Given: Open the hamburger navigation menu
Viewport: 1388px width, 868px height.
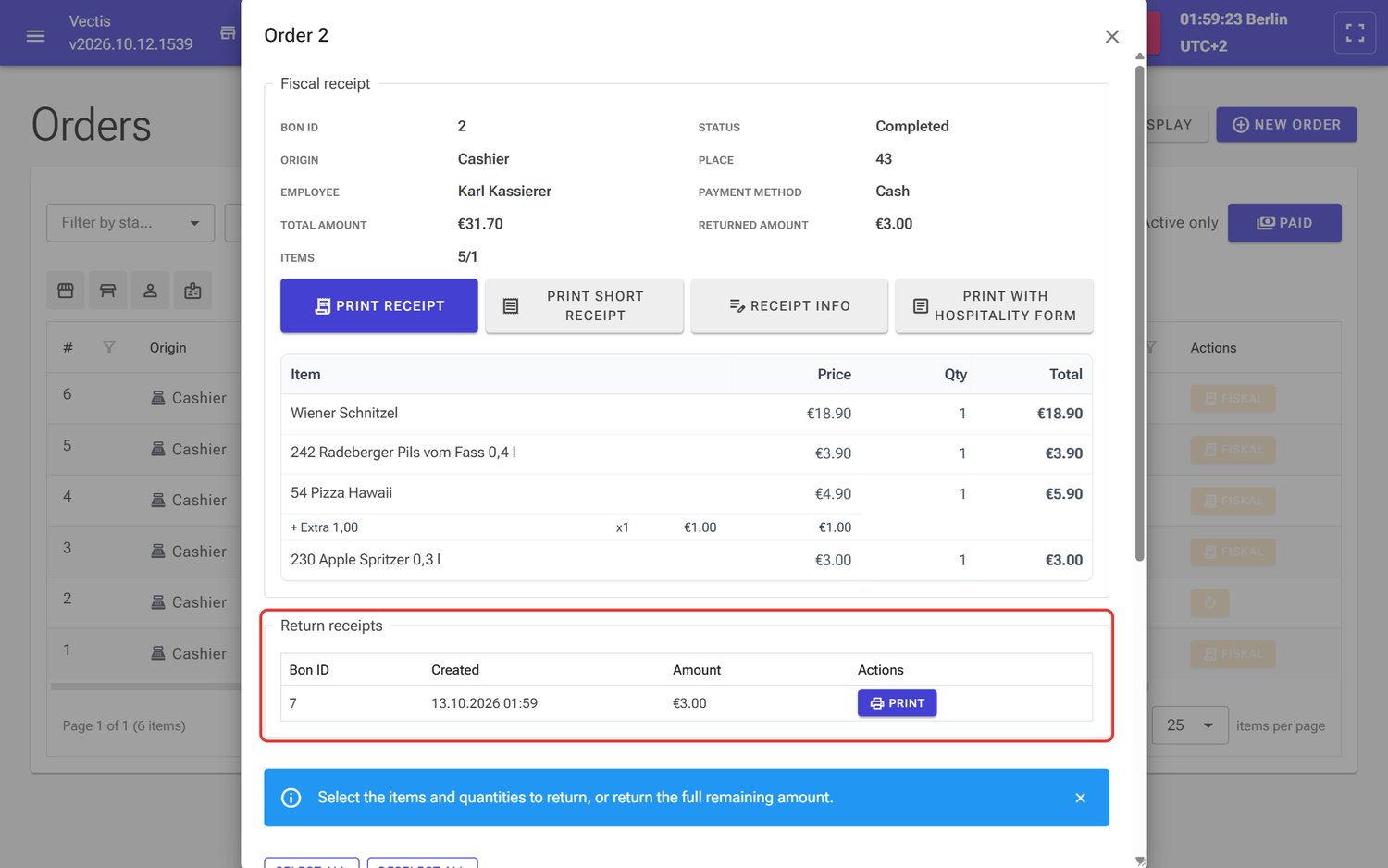Looking at the screenshot, I should [x=35, y=35].
